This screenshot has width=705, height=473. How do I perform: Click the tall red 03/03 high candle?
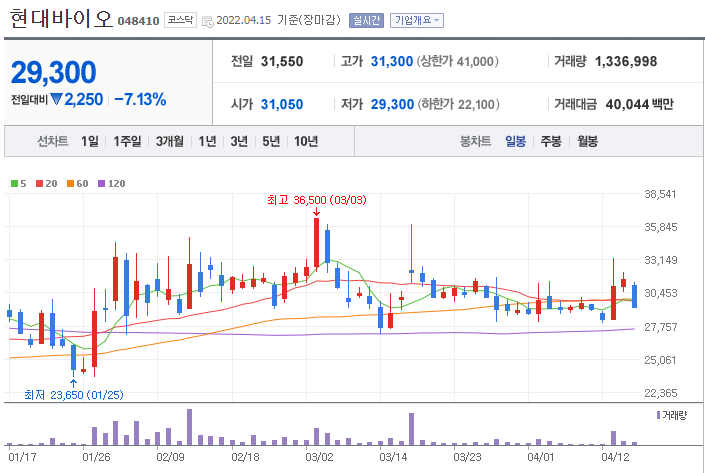coord(317,245)
